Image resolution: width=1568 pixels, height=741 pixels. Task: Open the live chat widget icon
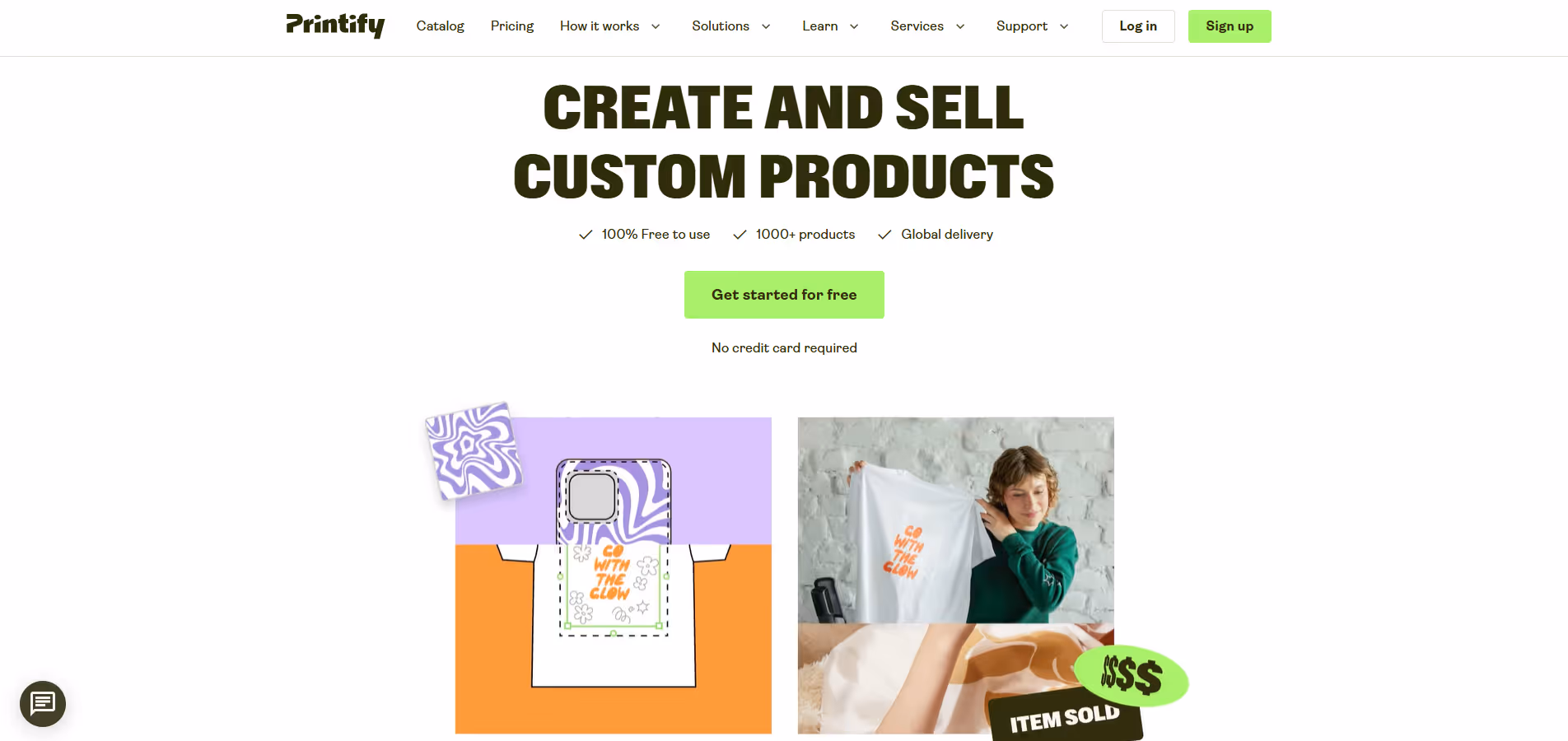(x=43, y=704)
